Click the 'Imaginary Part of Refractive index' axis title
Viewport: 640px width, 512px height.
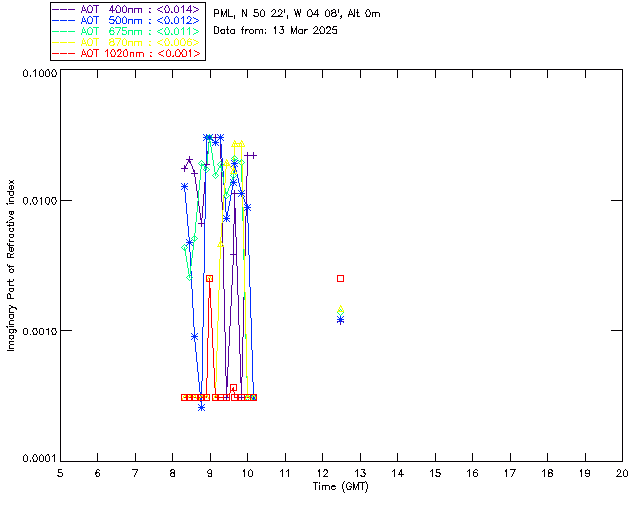(x=11, y=265)
